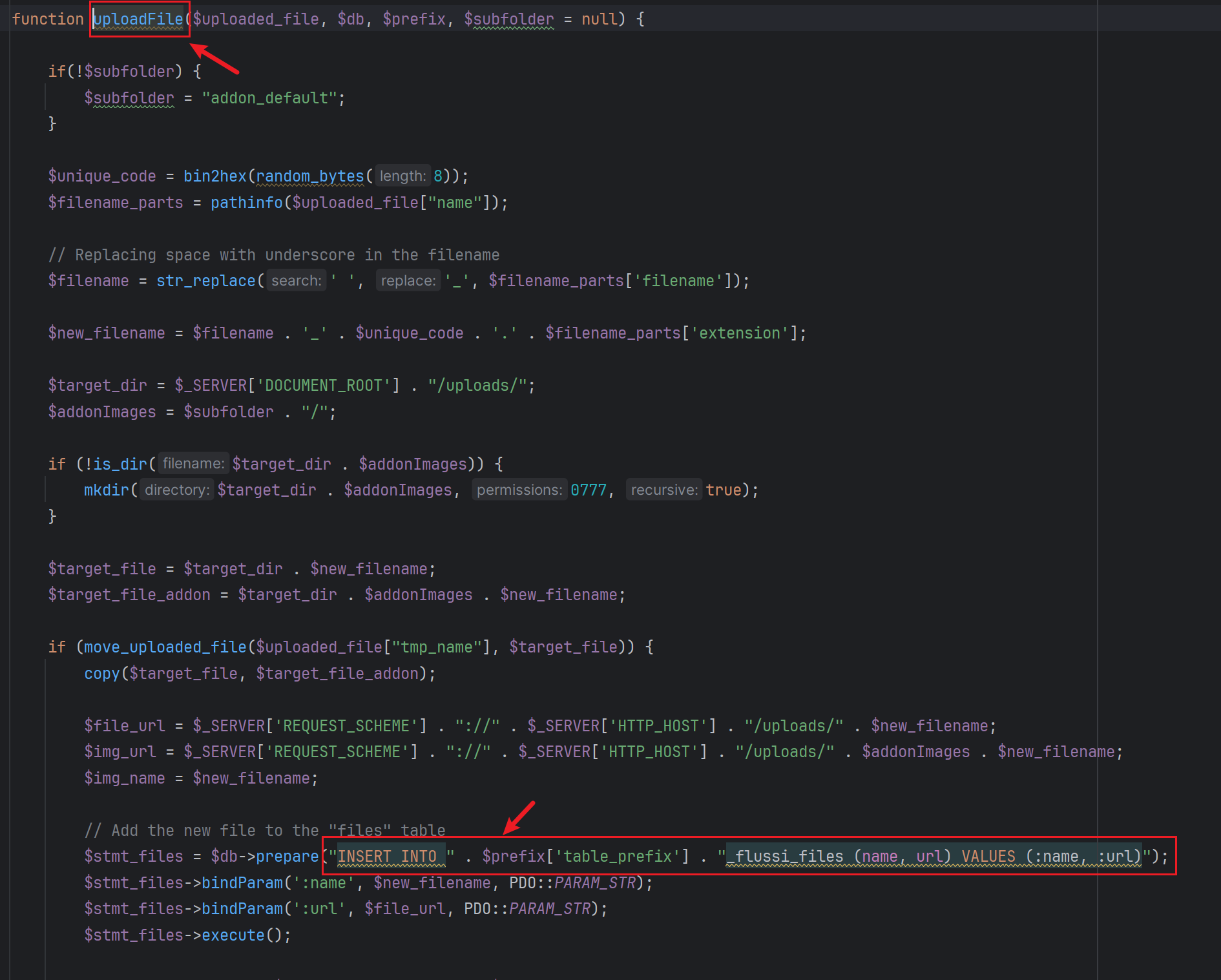Click the str_replace function call

206,281
